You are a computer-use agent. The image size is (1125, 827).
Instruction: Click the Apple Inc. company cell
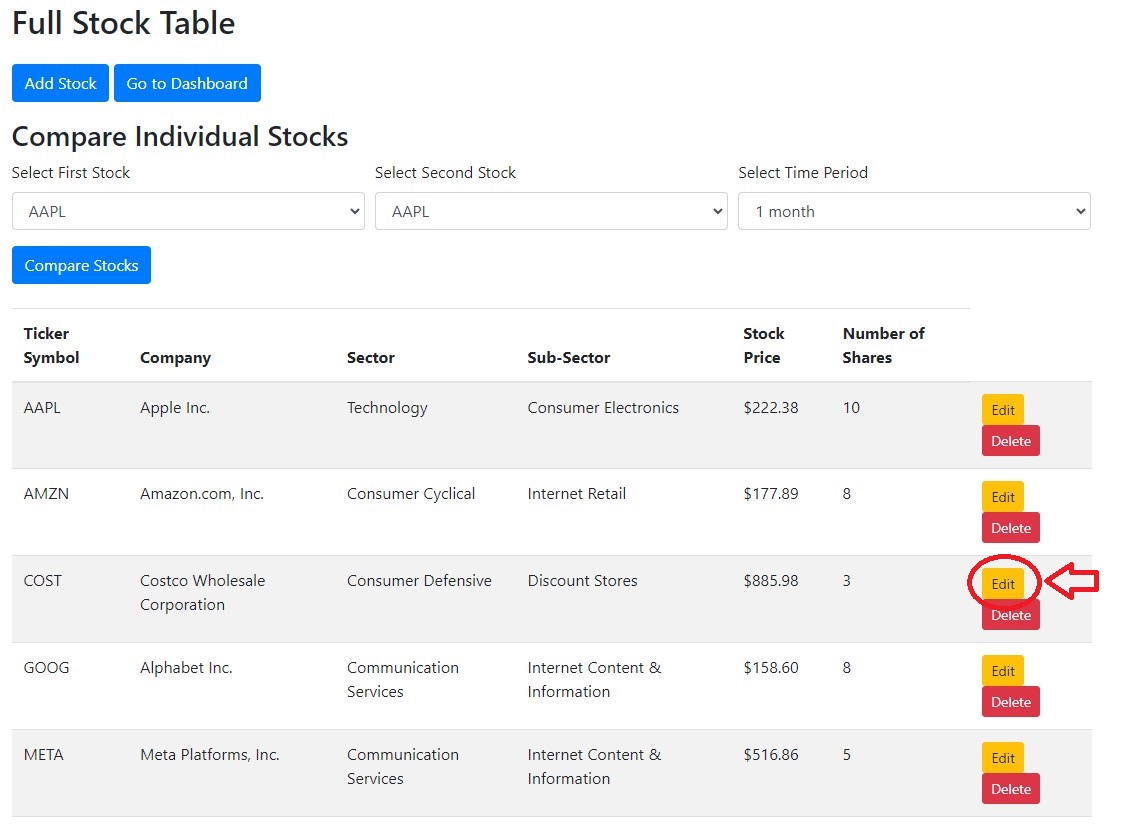pyautogui.click(x=174, y=408)
